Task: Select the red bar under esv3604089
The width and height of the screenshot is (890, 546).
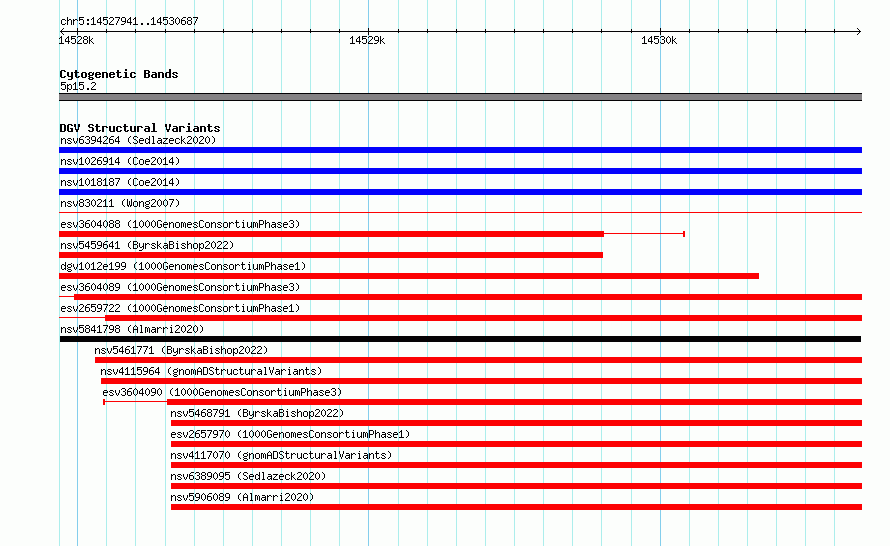Action: click(x=468, y=297)
